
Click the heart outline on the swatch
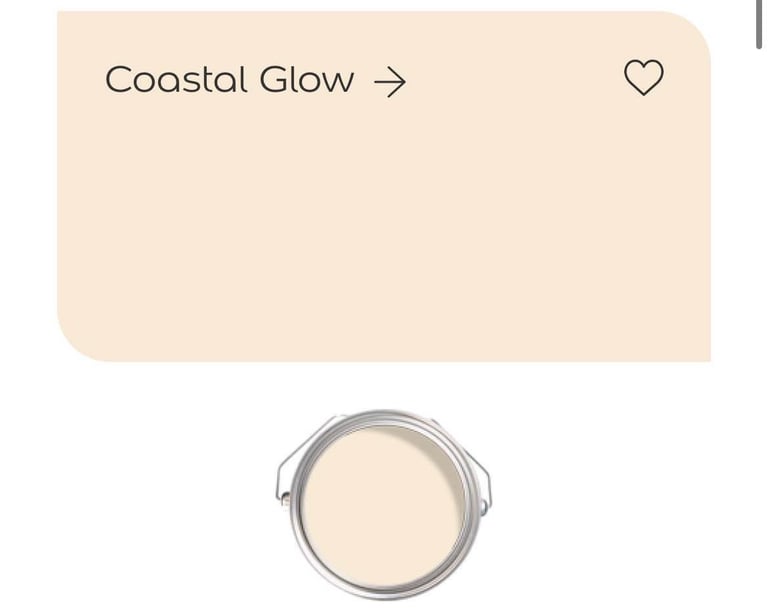(x=644, y=77)
